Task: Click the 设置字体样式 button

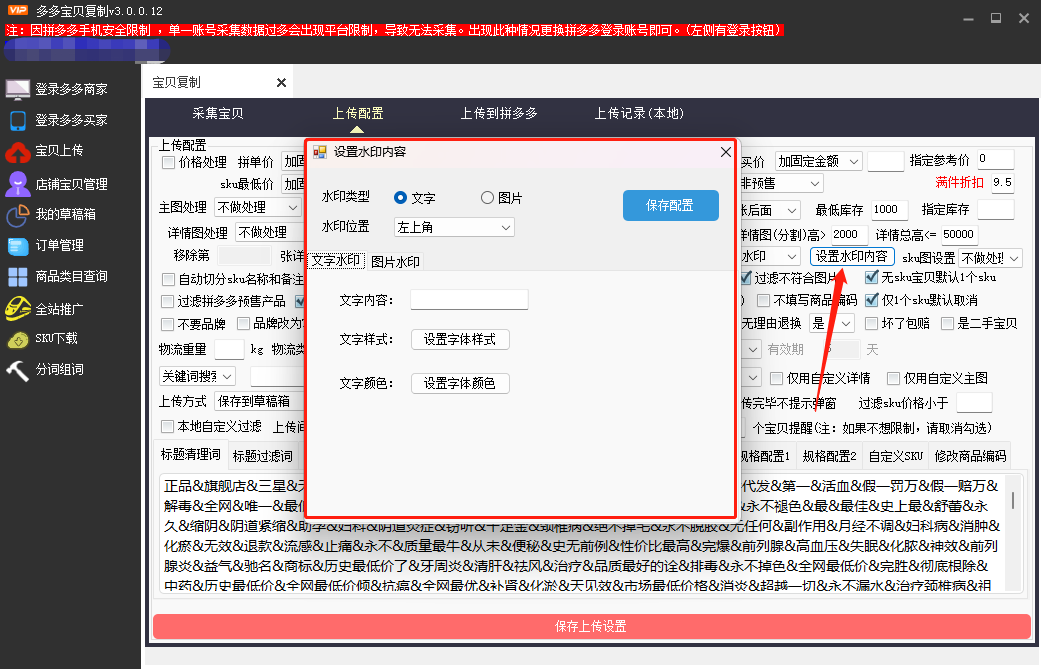Action: coord(460,340)
